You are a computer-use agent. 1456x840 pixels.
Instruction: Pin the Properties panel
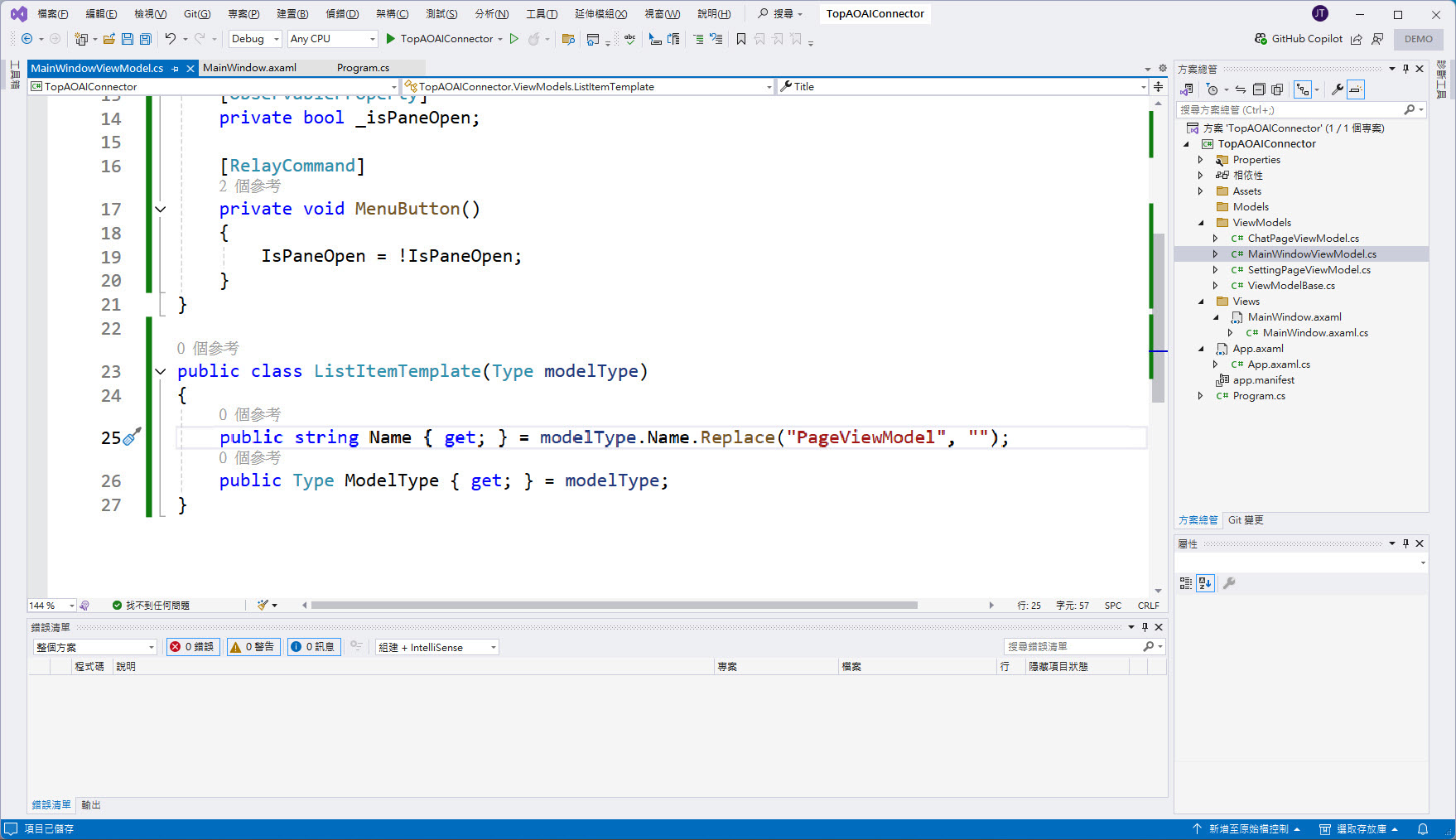point(1405,543)
